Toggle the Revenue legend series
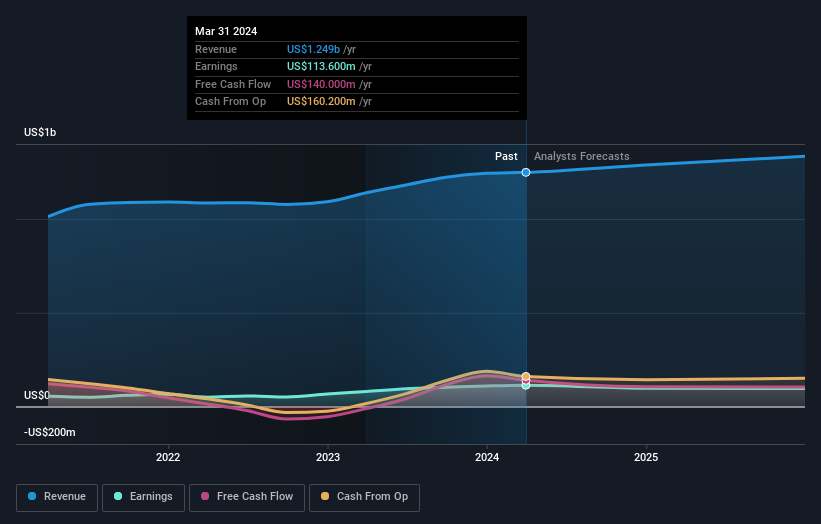Screen dimensions: 821x524 click(57, 497)
